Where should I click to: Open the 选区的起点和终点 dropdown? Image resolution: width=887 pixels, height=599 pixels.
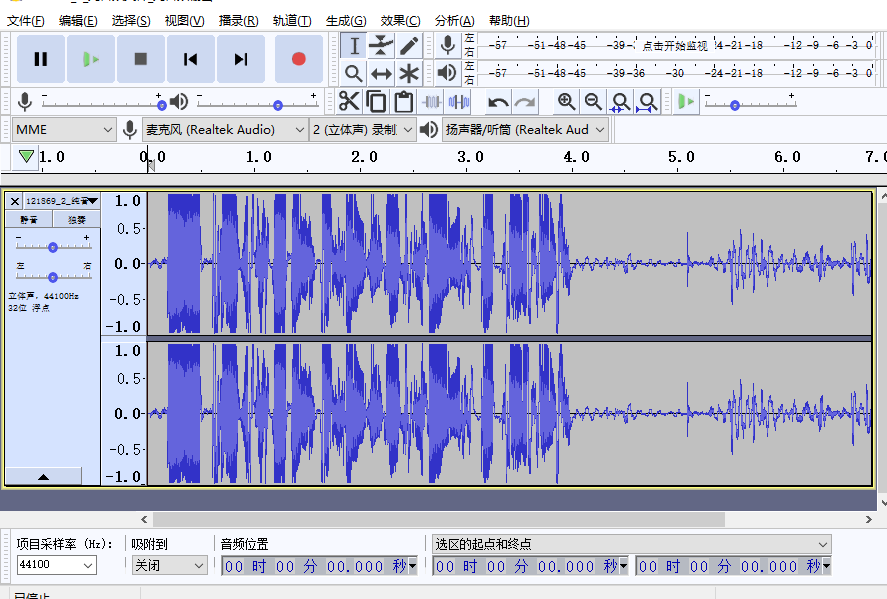tap(631, 544)
